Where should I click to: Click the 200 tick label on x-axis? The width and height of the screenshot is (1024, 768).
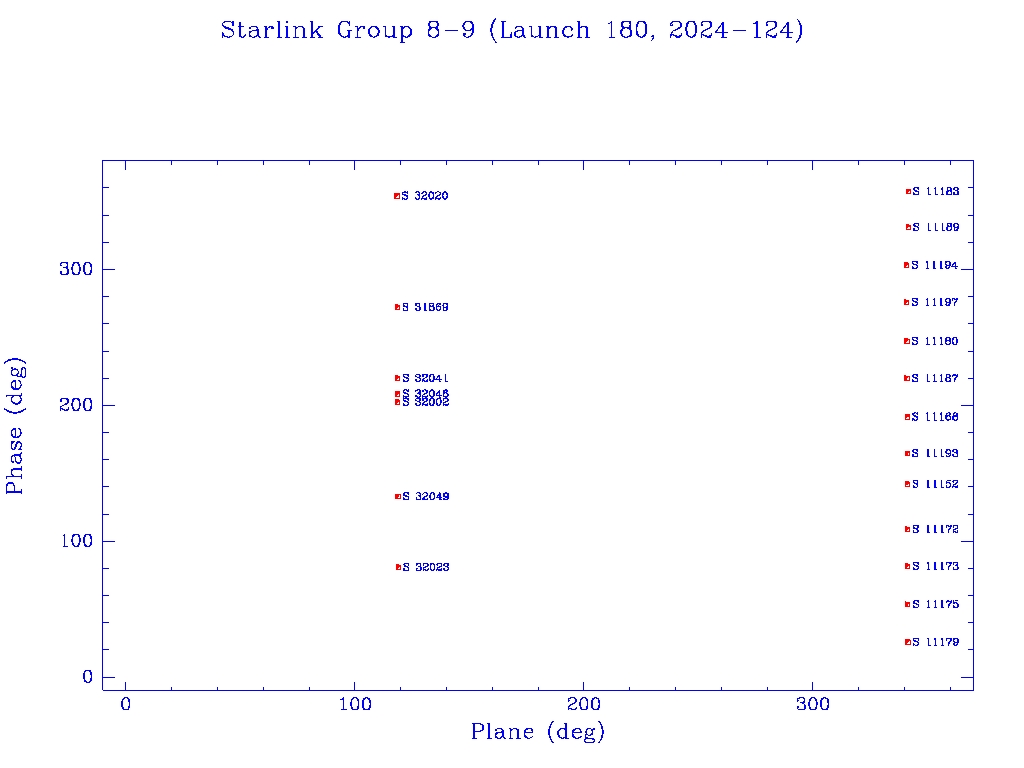click(584, 705)
